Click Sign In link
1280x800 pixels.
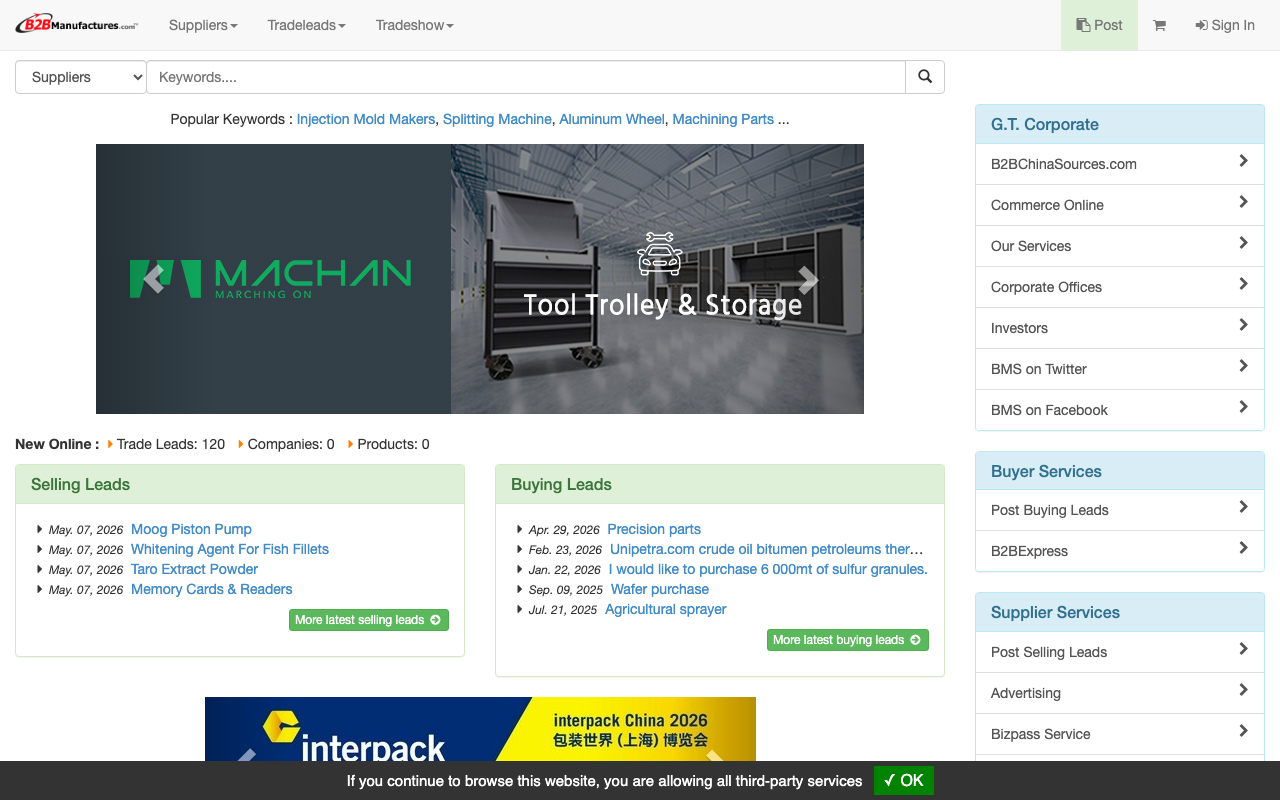tap(1225, 25)
